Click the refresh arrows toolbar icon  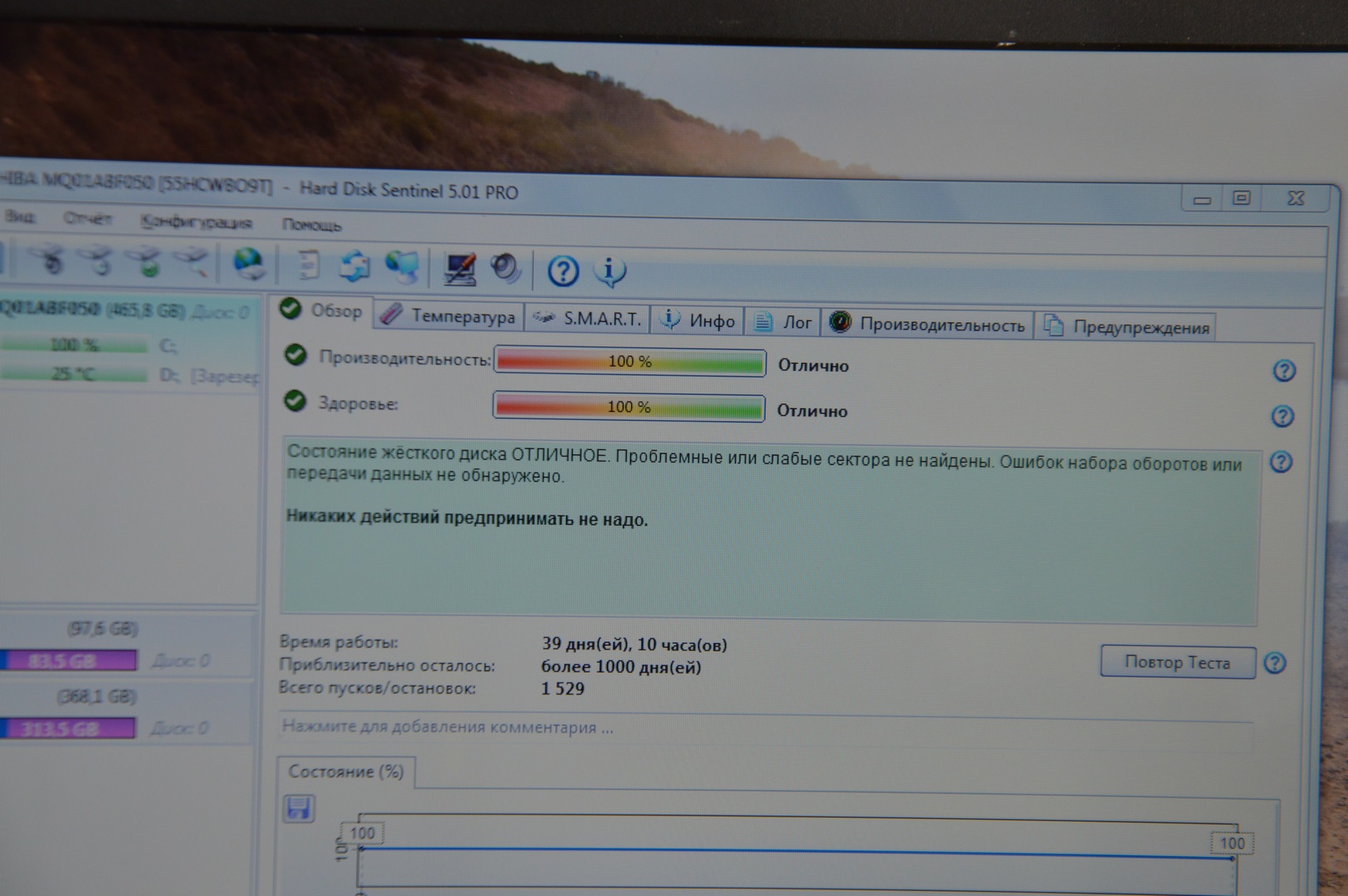(x=355, y=266)
